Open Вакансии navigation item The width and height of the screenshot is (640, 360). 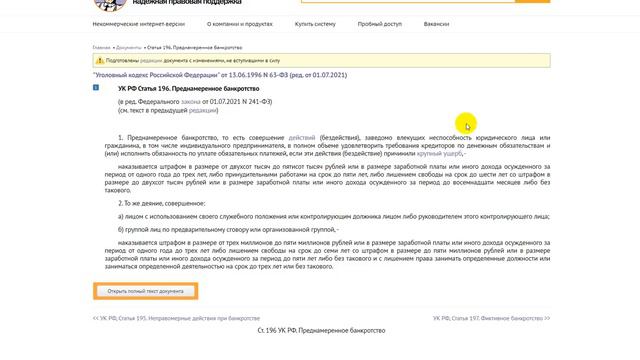(436, 24)
